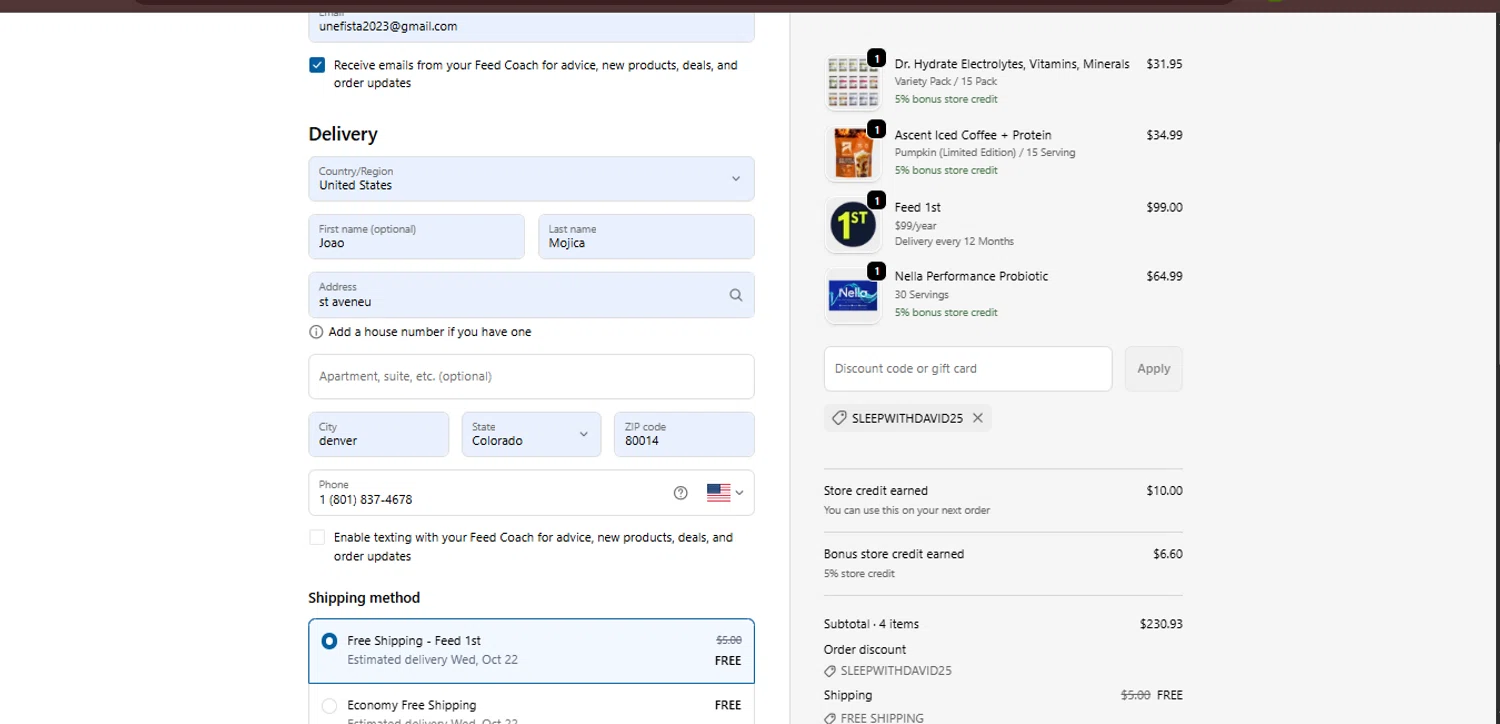Click the phone help question mark icon

click(x=681, y=493)
